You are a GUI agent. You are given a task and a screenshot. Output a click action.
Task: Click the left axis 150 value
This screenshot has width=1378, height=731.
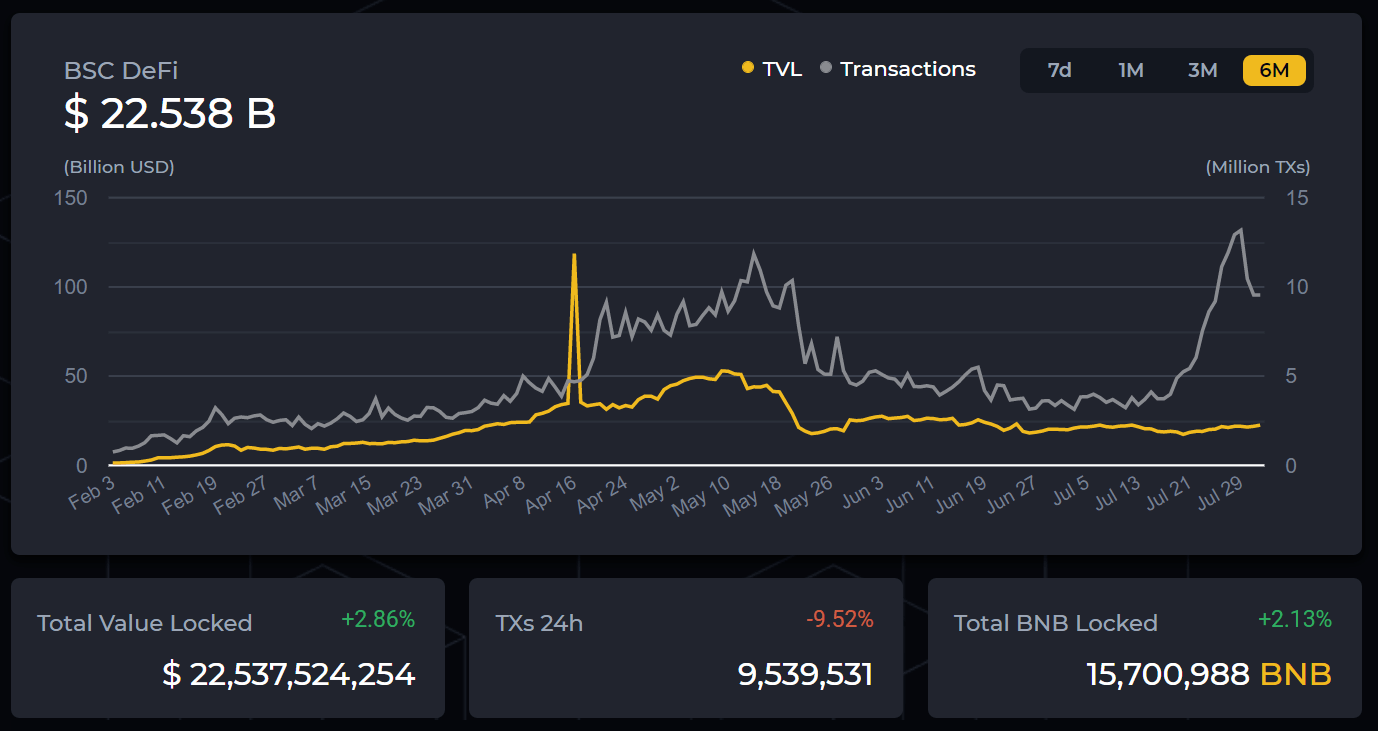coord(72,198)
